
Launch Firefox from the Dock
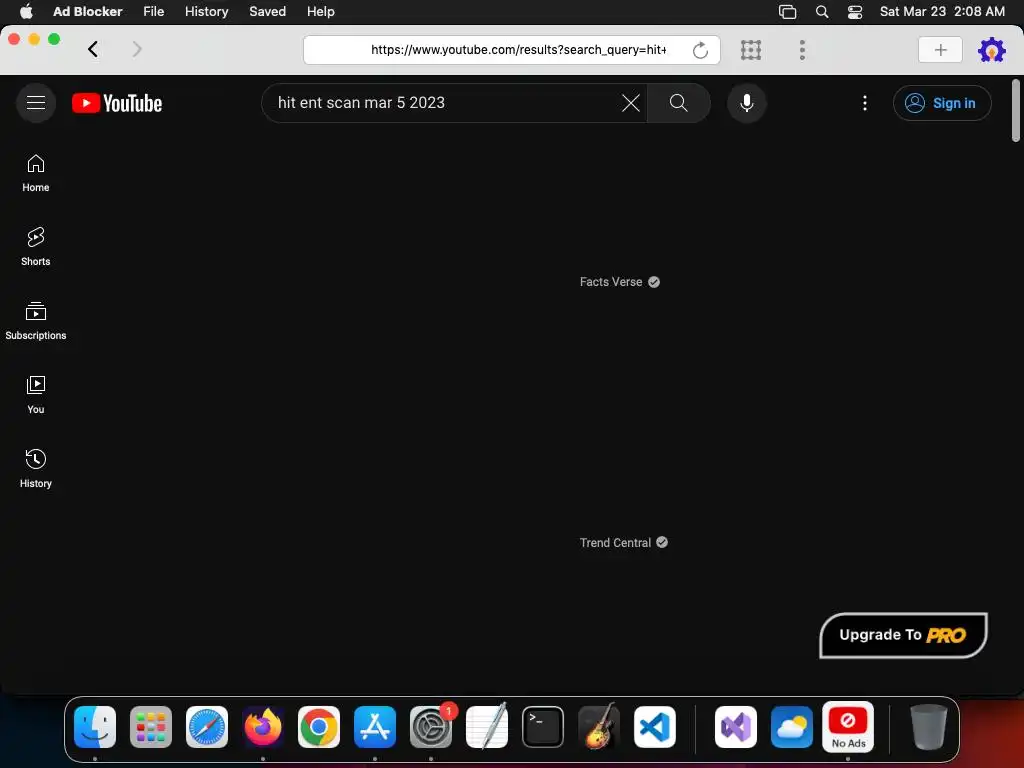click(x=263, y=727)
